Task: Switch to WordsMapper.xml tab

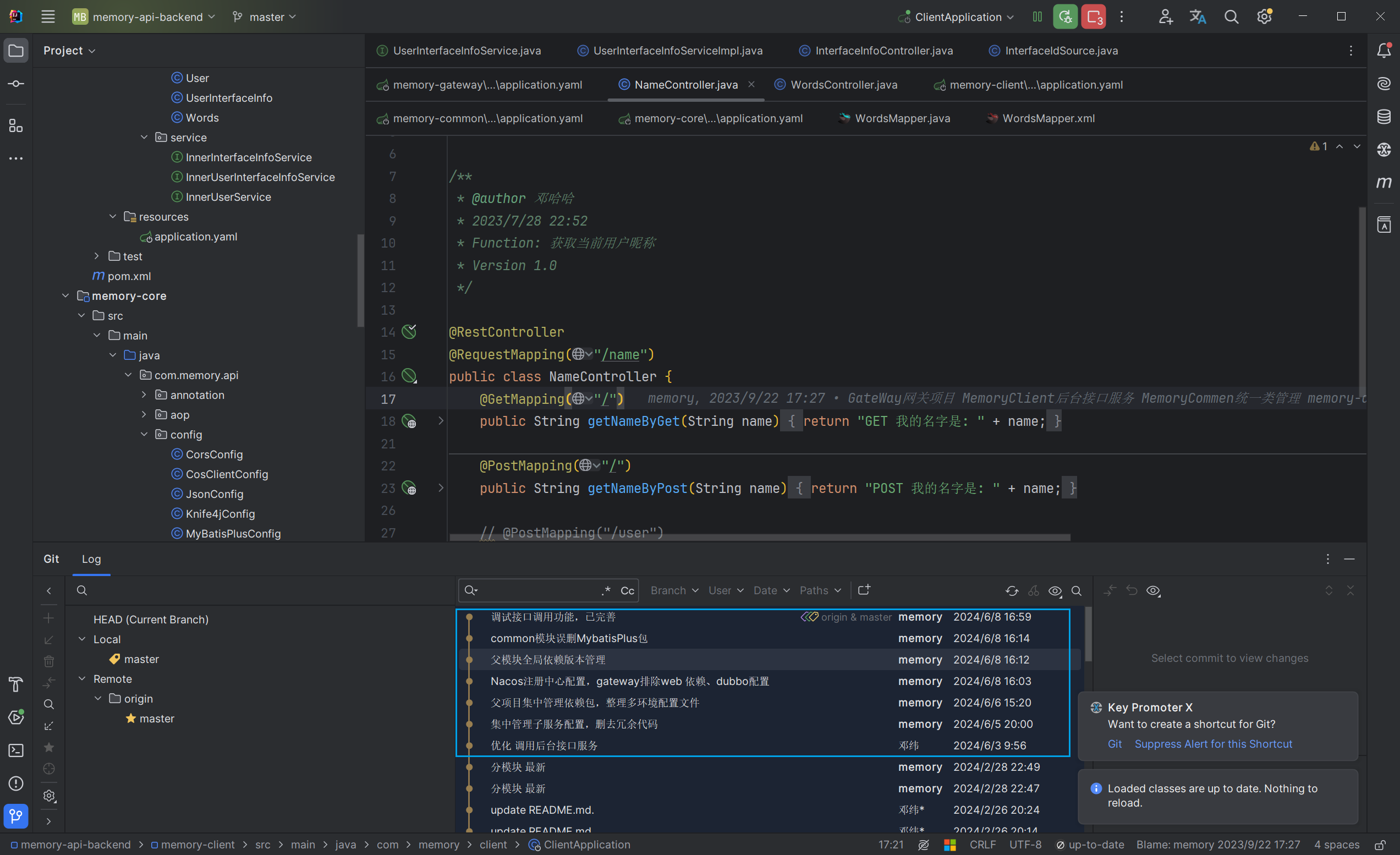Action: click(1040, 118)
